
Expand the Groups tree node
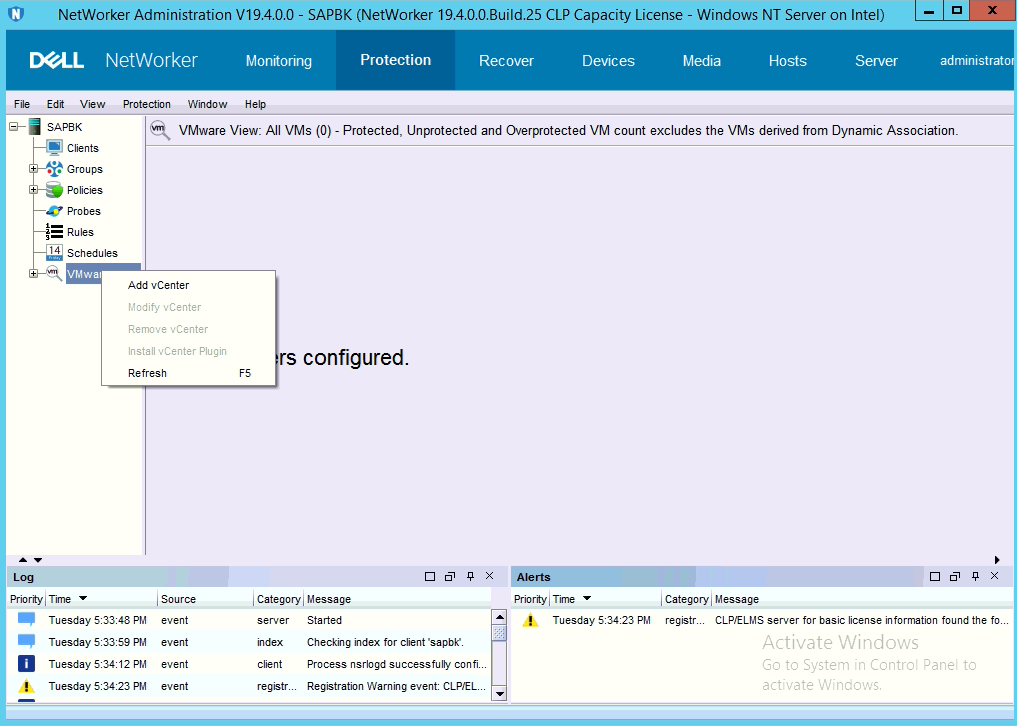click(33, 169)
